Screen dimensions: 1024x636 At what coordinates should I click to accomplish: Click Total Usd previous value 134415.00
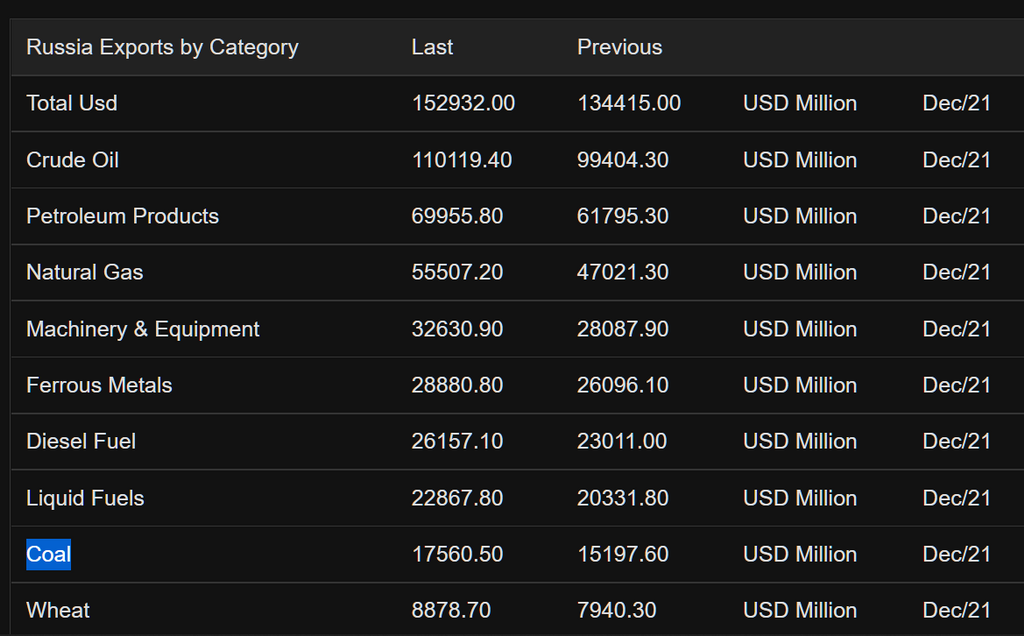(629, 103)
